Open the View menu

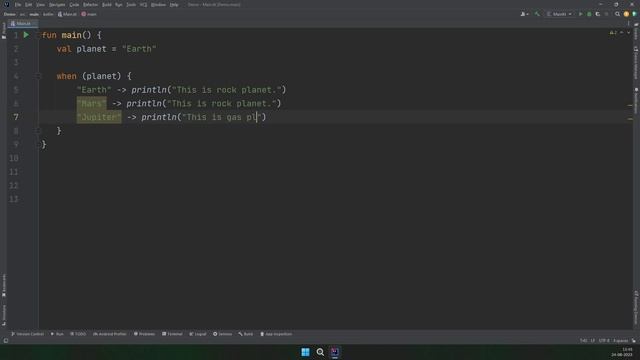(40, 4)
